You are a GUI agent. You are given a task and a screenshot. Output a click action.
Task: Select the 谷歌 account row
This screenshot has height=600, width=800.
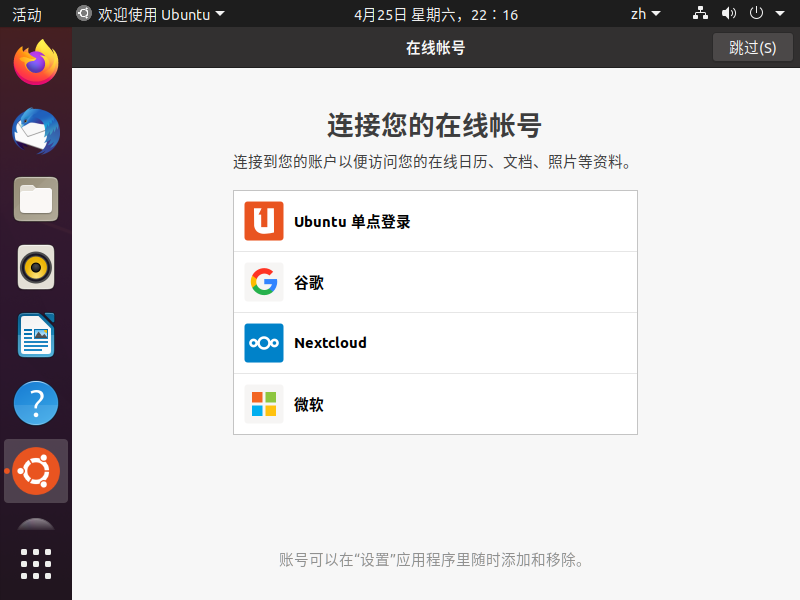pyautogui.click(x=435, y=282)
